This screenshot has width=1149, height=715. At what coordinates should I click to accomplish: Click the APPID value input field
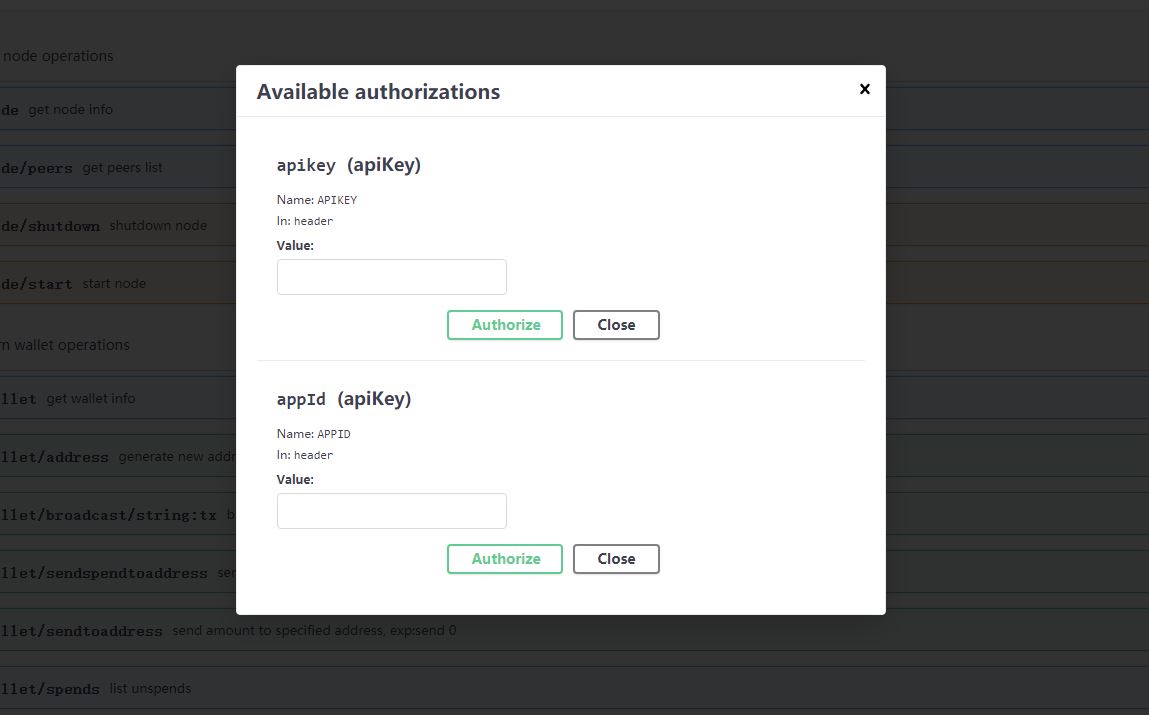(391, 511)
